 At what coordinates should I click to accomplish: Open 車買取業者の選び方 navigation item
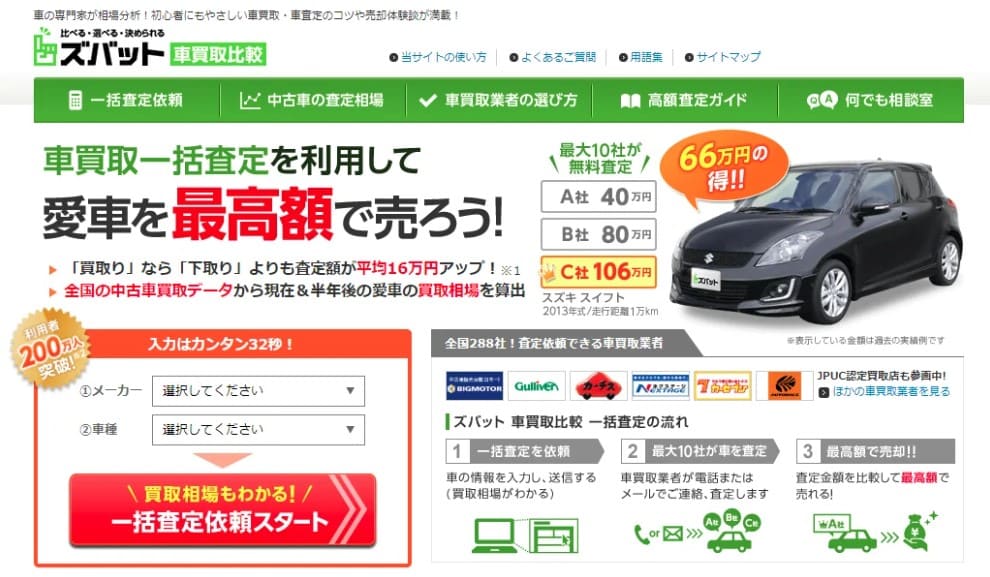click(x=499, y=100)
